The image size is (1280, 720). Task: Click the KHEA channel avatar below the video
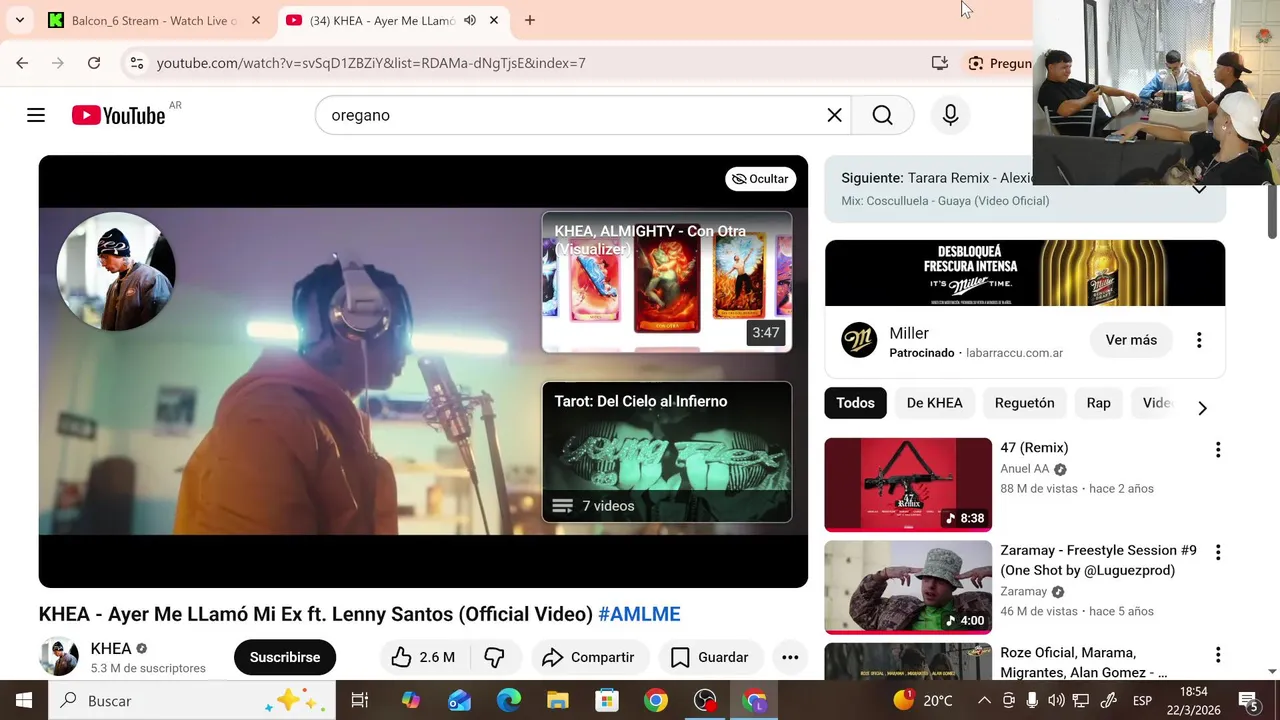click(x=59, y=657)
